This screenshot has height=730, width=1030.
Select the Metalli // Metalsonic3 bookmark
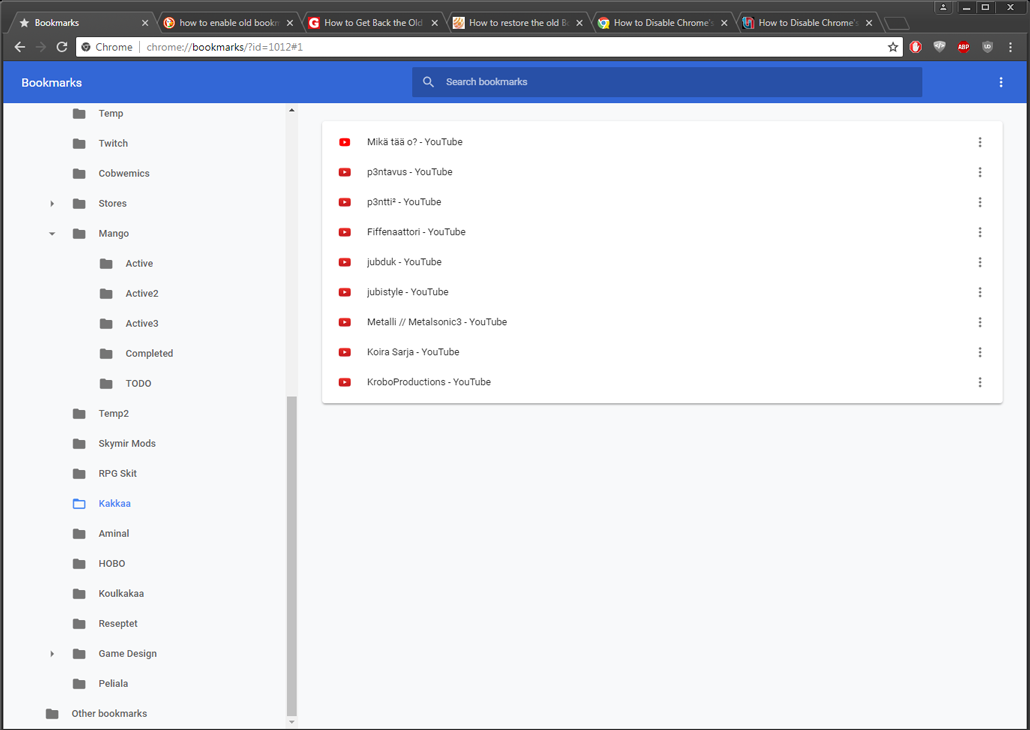(436, 322)
